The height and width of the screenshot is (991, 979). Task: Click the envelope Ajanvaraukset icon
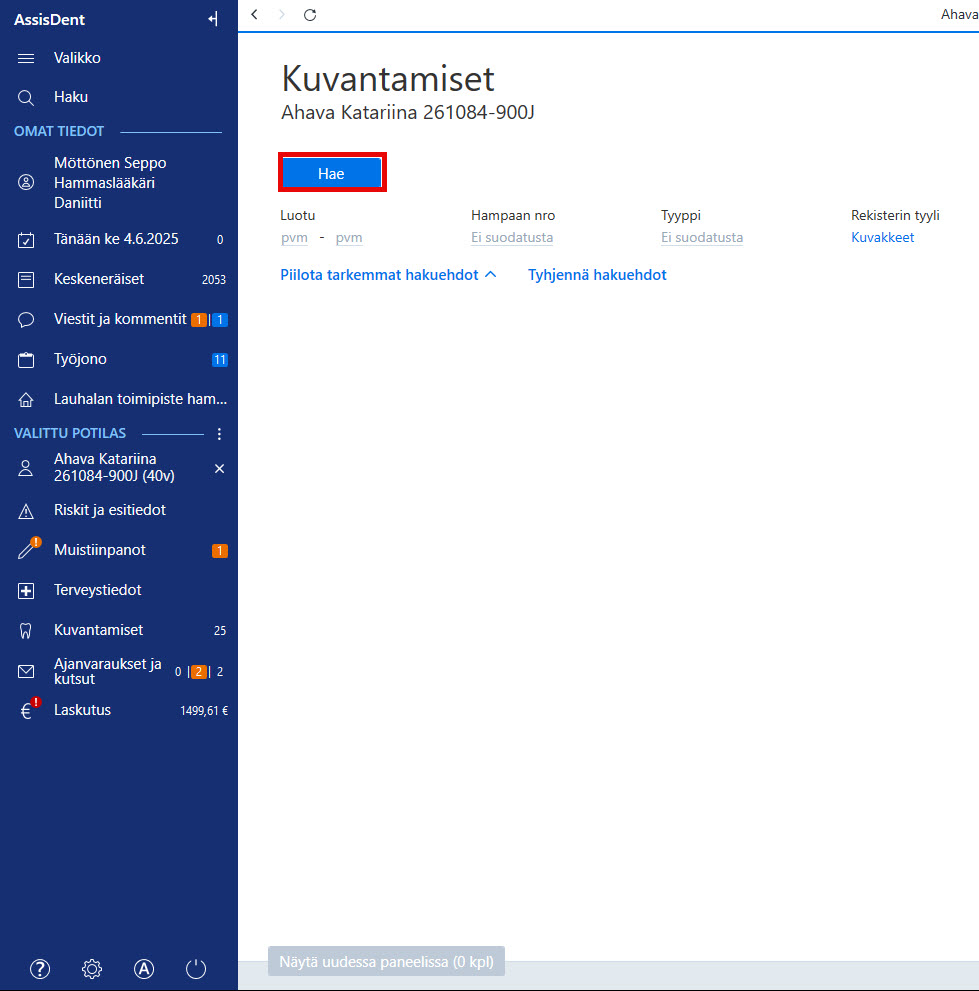click(26, 671)
